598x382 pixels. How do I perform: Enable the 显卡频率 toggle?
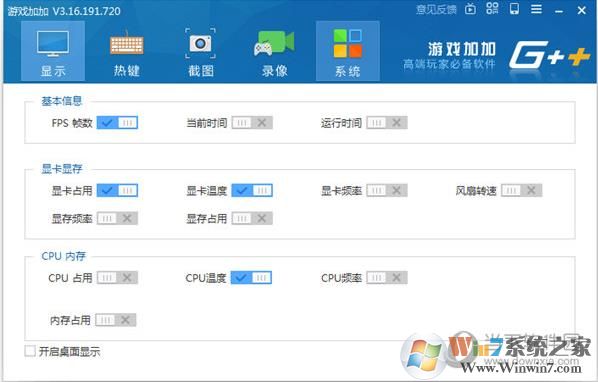(387, 190)
